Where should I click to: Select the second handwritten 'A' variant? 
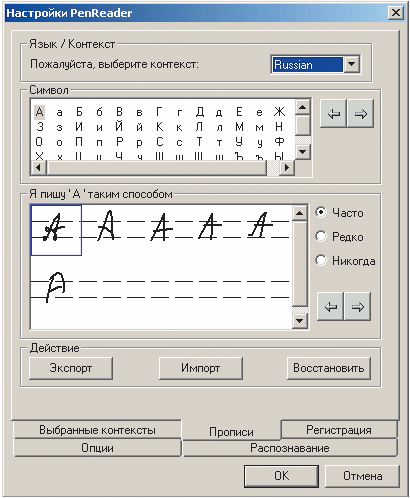pyautogui.click(x=106, y=225)
